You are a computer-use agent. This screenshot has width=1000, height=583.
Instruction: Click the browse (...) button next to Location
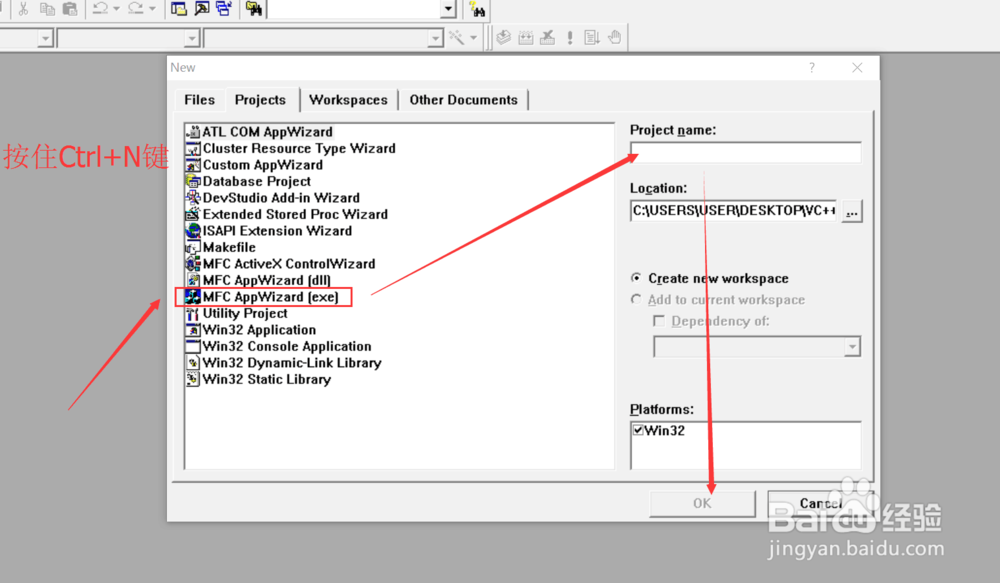[852, 211]
